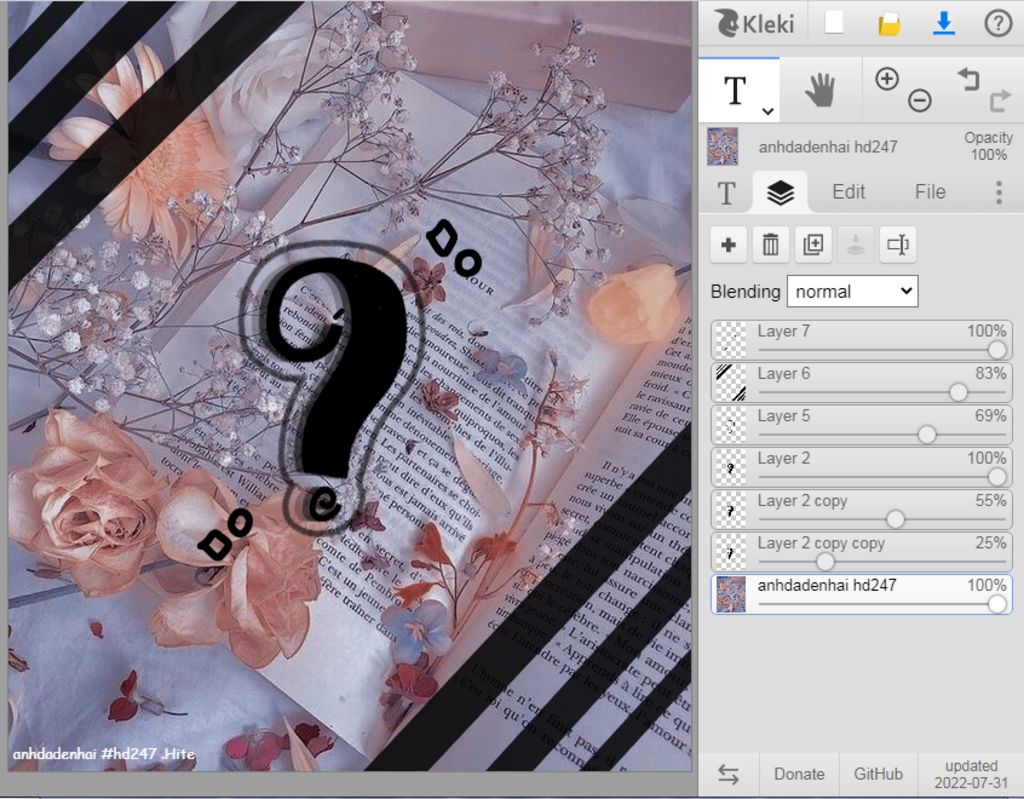
Task: Click Layer 6 striped thumbnail
Action: 731,382
